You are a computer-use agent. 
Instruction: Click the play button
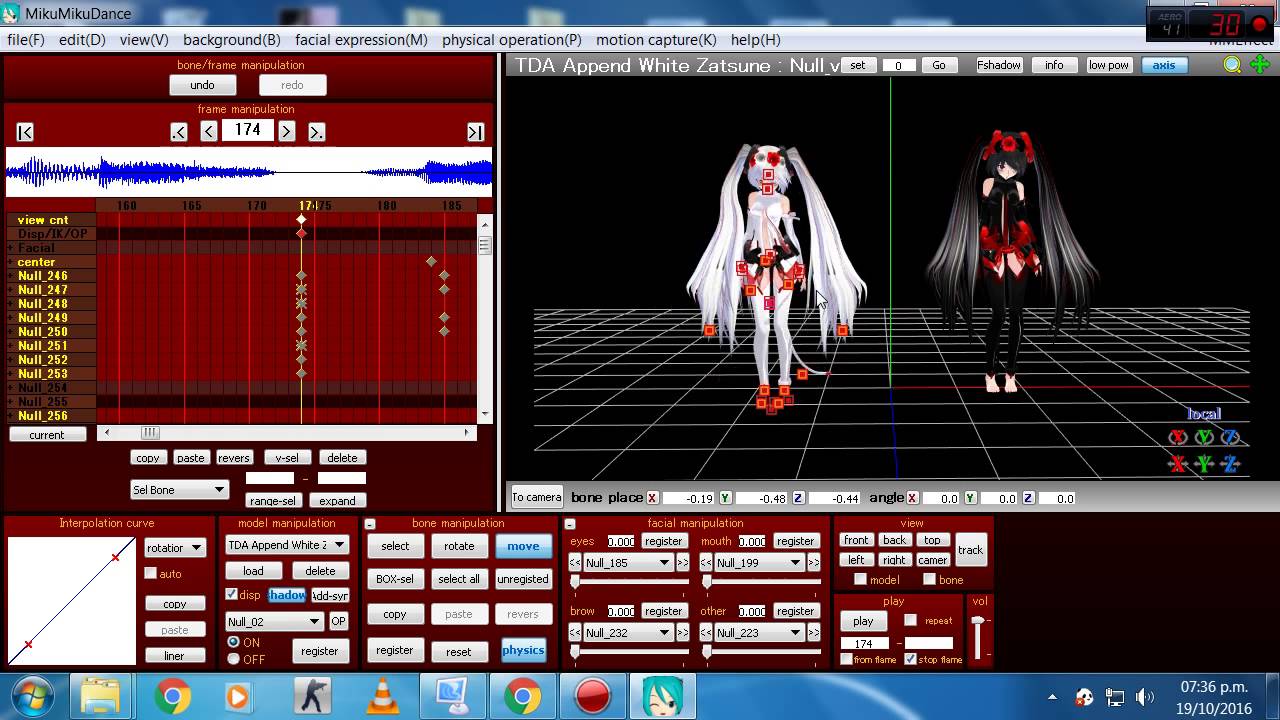tap(863, 621)
